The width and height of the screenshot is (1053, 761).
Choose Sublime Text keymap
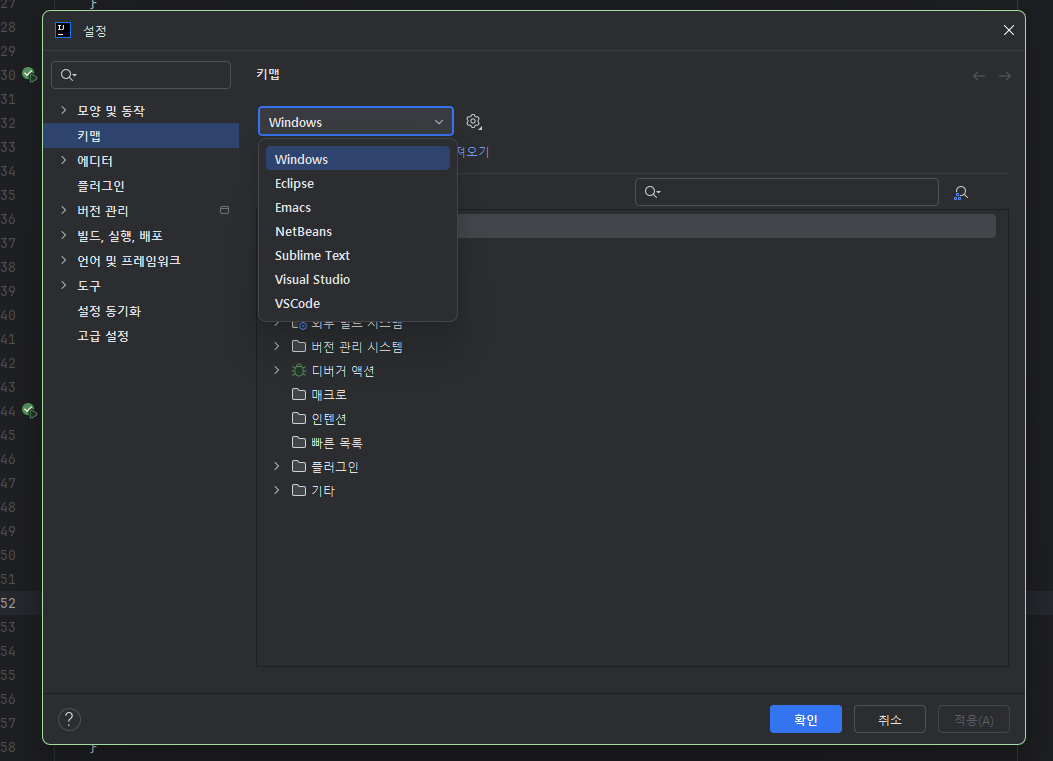[x=357, y=255]
